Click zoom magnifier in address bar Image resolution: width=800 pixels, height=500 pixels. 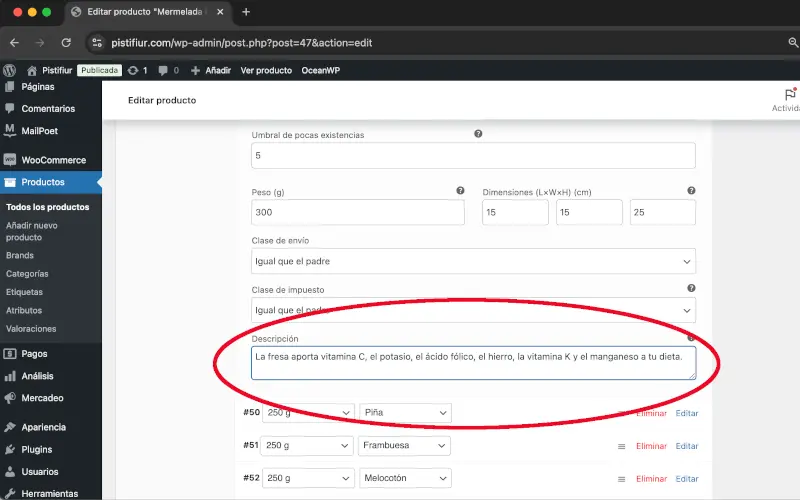793,43
